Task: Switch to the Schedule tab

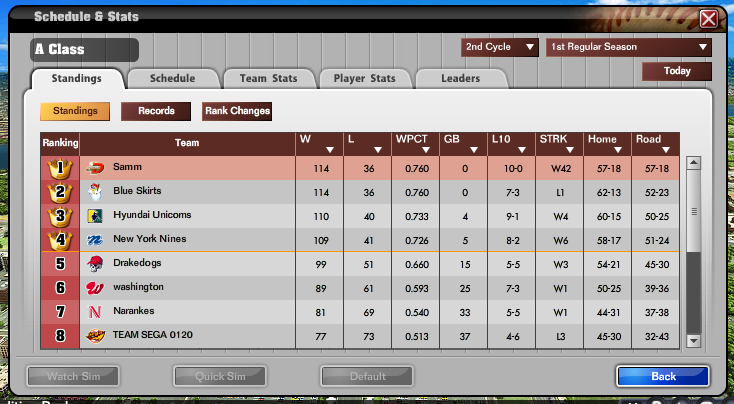Action: 173,79
